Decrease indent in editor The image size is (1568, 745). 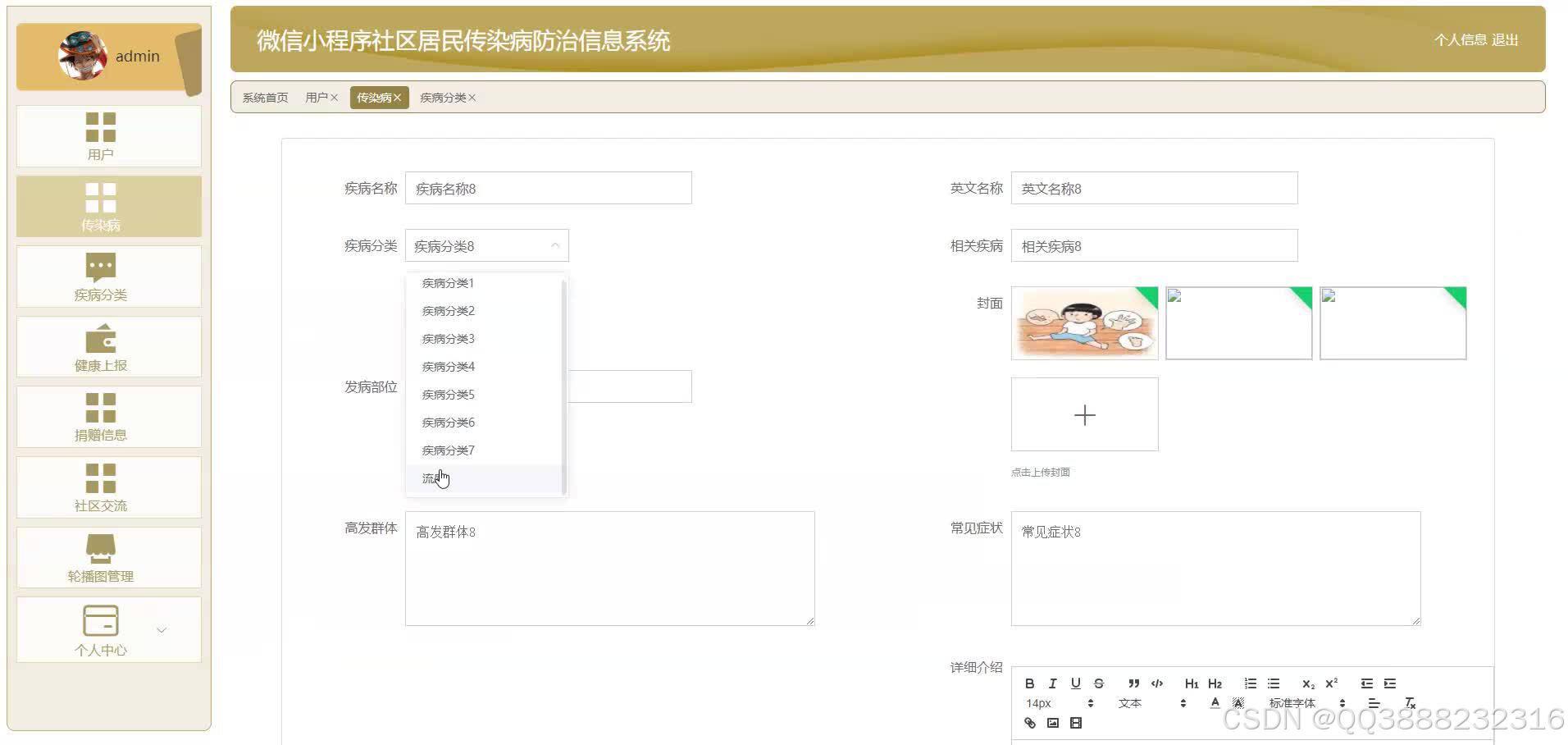(1366, 683)
